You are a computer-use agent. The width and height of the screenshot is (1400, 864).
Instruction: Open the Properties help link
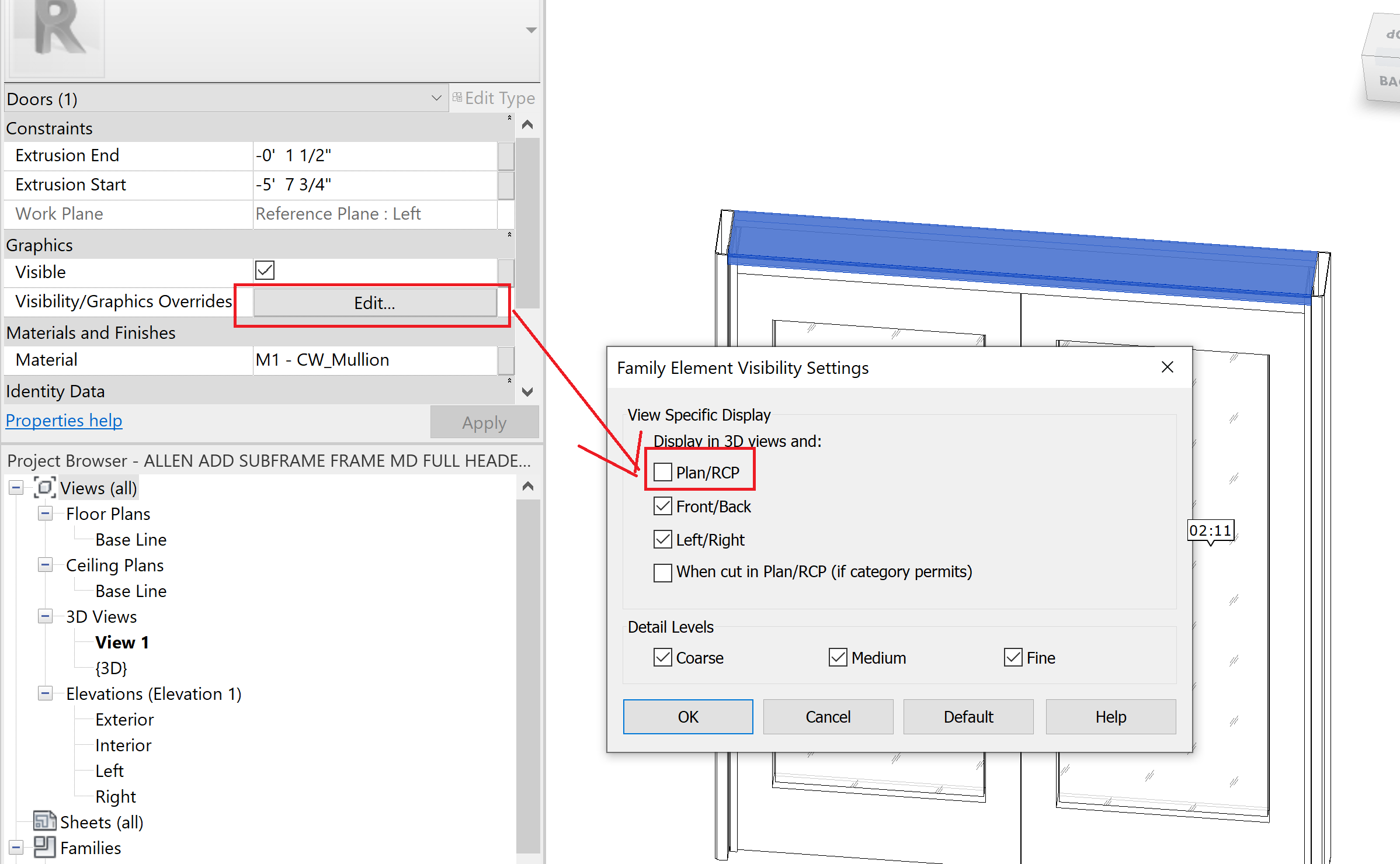coord(64,421)
